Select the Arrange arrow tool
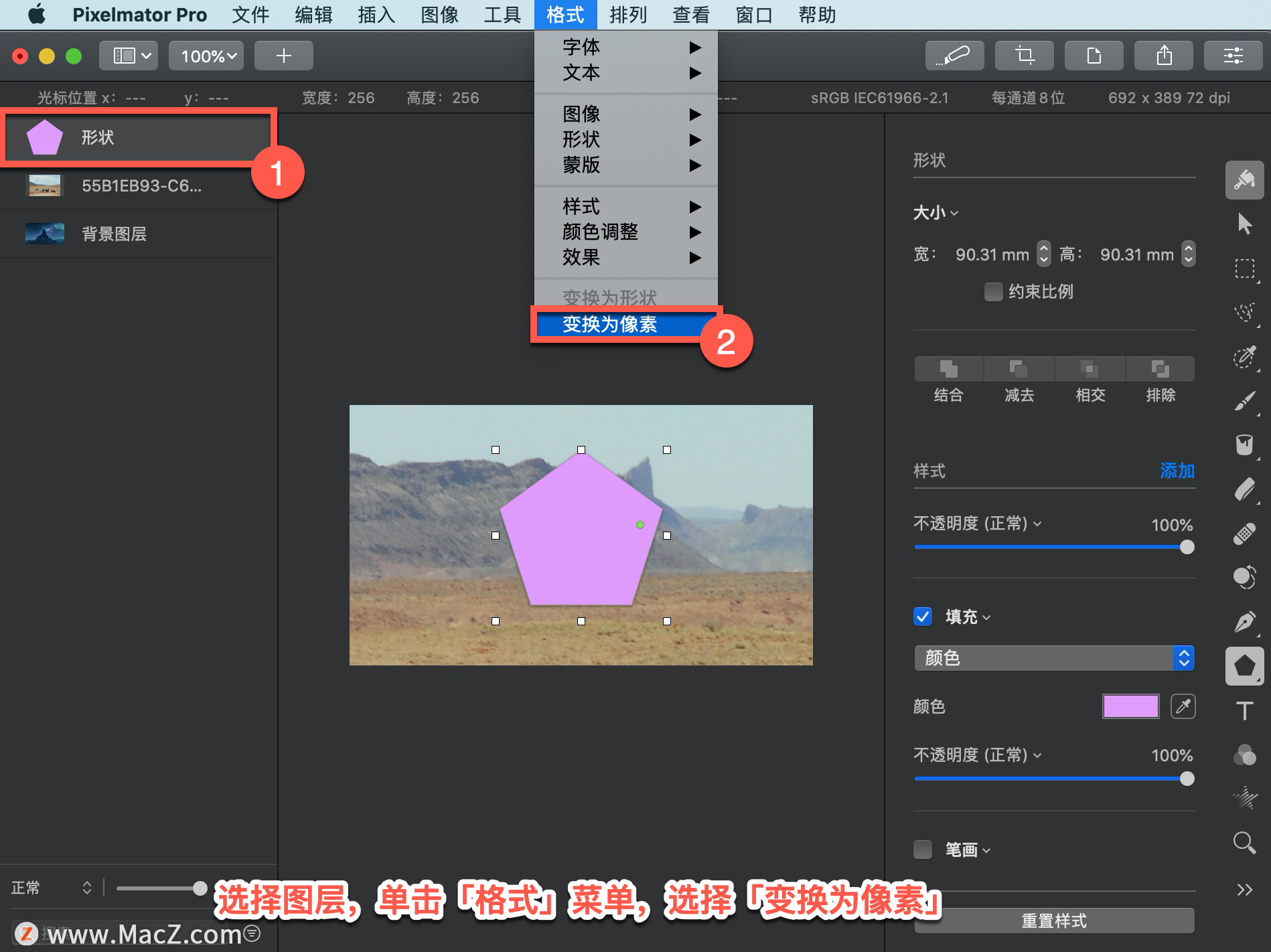1271x952 pixels. [x=1244, y=224]
